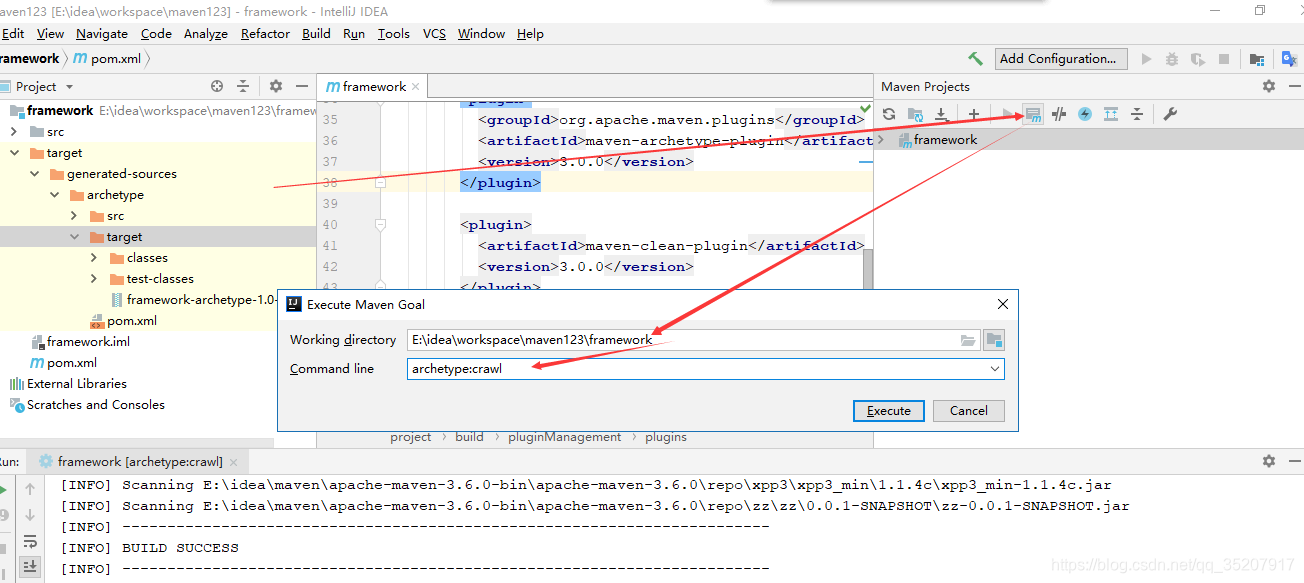
Task: Toggle Skip Tests mode lightning icon
Action: (x=1085, y=114)
